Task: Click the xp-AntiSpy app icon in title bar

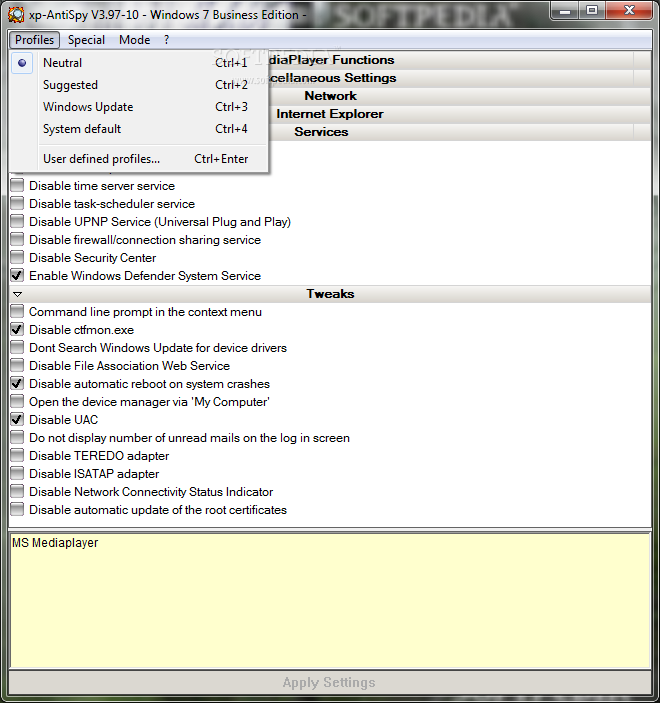Action: point(16,14)
